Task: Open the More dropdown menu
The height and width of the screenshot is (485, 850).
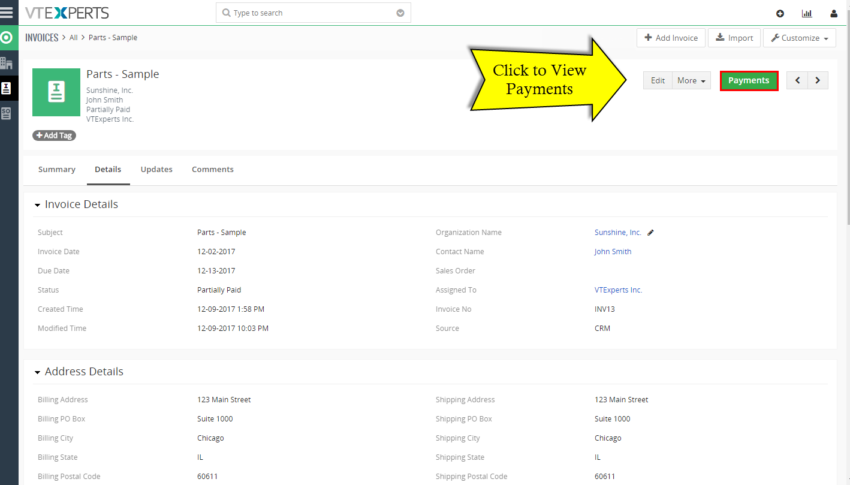Action: (691, 80)
